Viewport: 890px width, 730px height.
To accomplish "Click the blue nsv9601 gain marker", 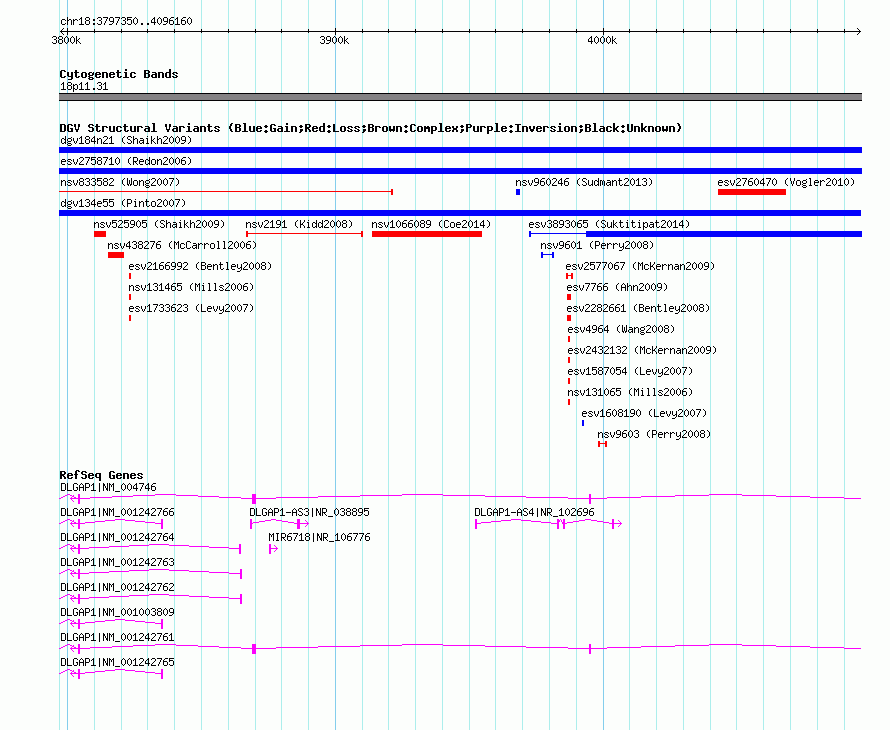I will (547, 255).
